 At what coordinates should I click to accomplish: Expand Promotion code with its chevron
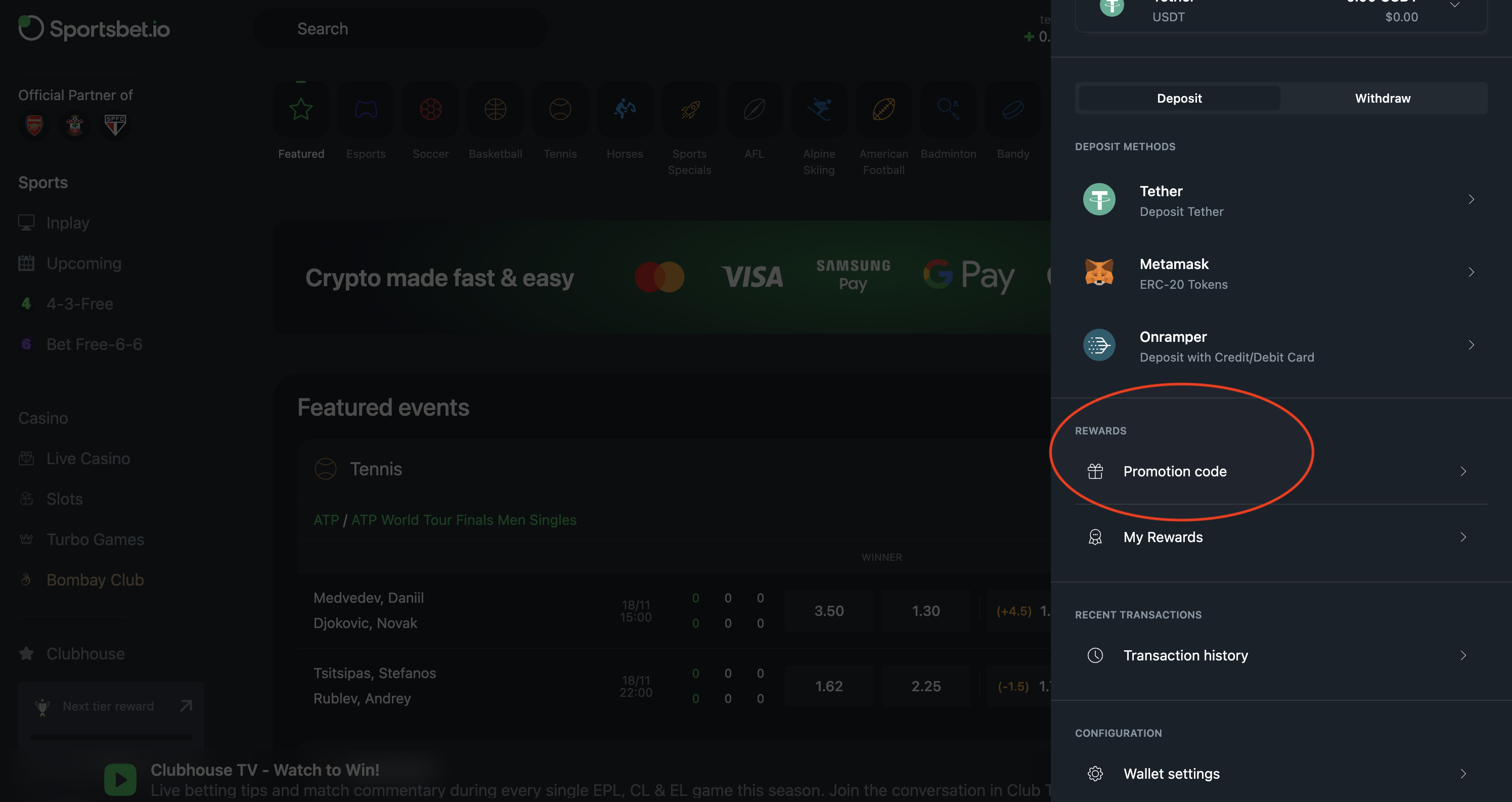(1462, 471)
